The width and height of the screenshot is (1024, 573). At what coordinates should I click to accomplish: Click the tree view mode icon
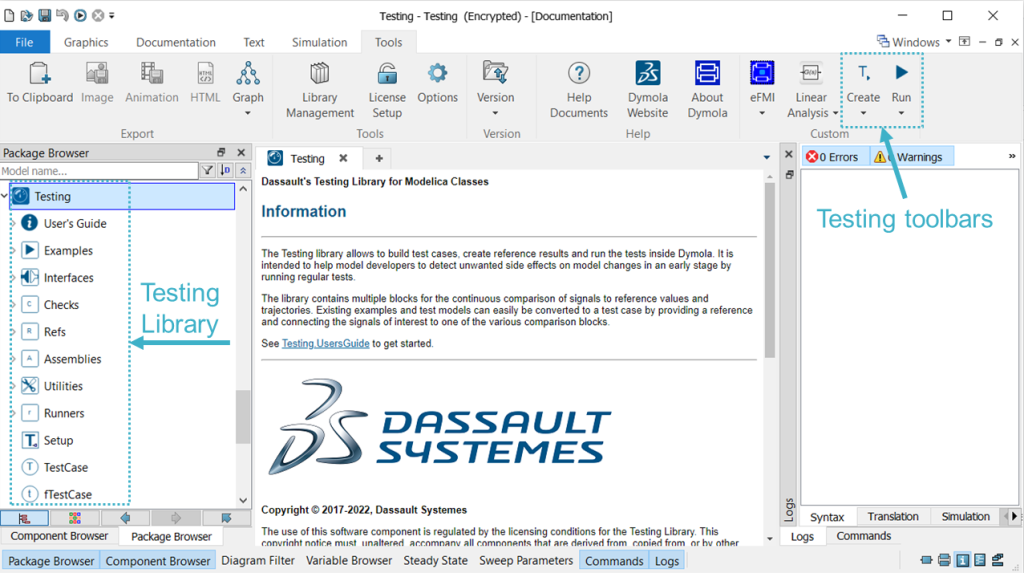pyautogui.click(x=24, y=518)
